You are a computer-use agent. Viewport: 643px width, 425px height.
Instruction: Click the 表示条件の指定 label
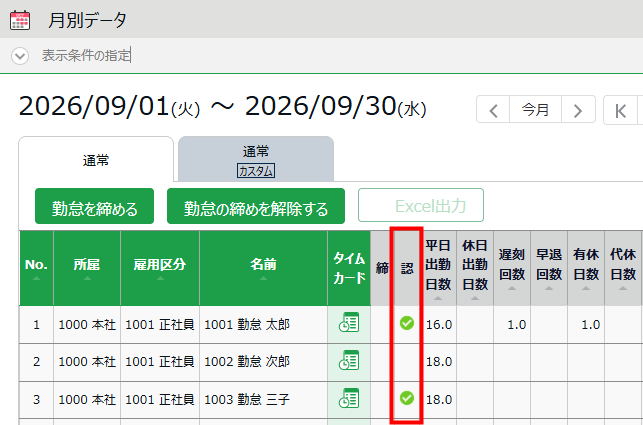pos(86,55)
